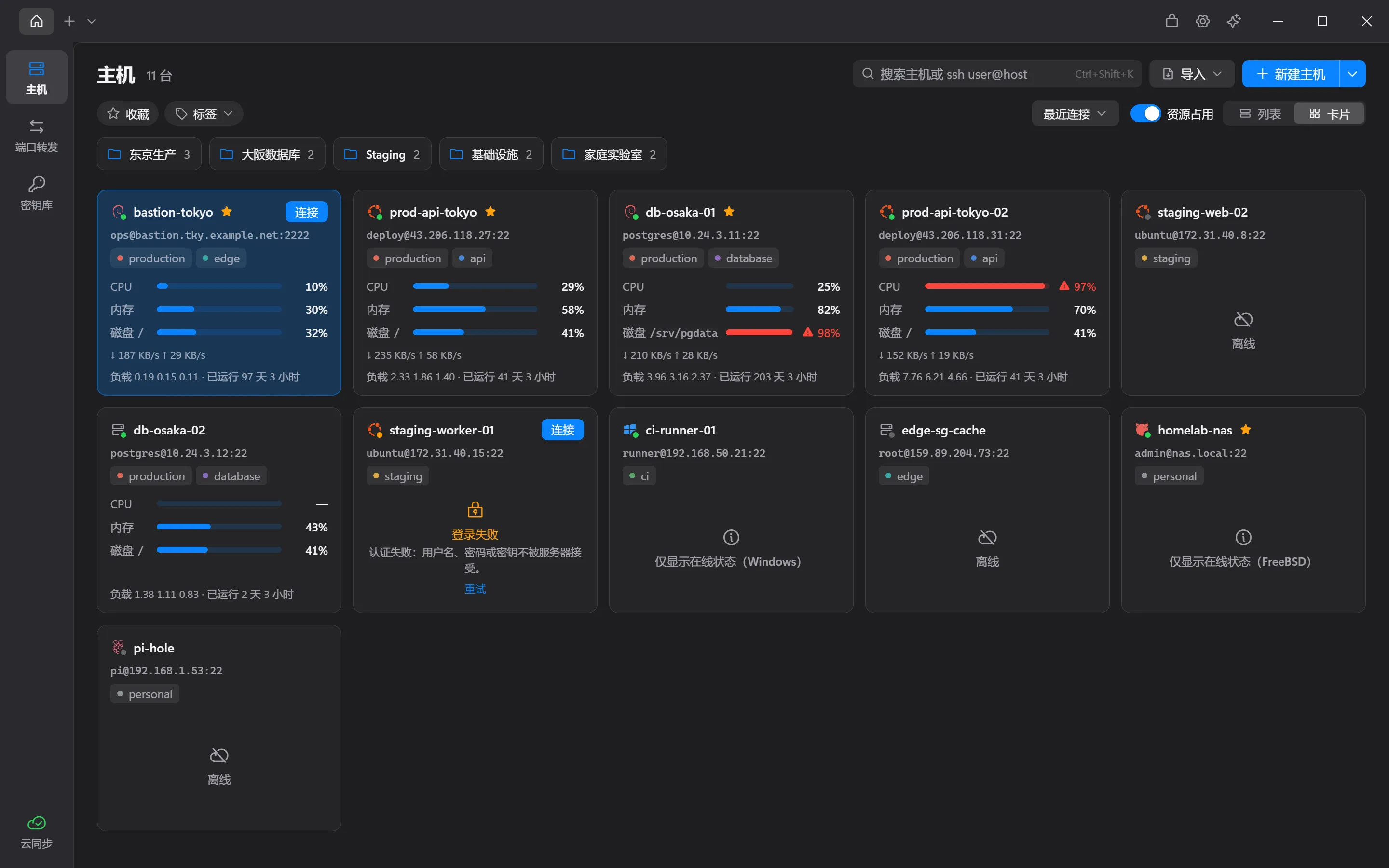Open 密钥库 key vault in sidebar

click(36, 193)
